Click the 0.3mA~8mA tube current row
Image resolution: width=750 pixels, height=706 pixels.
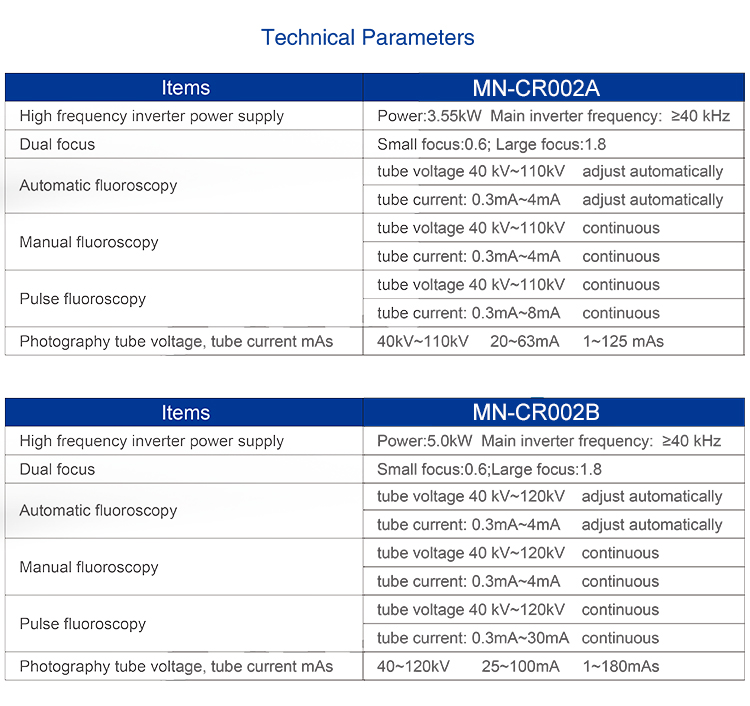coord(518,313)
